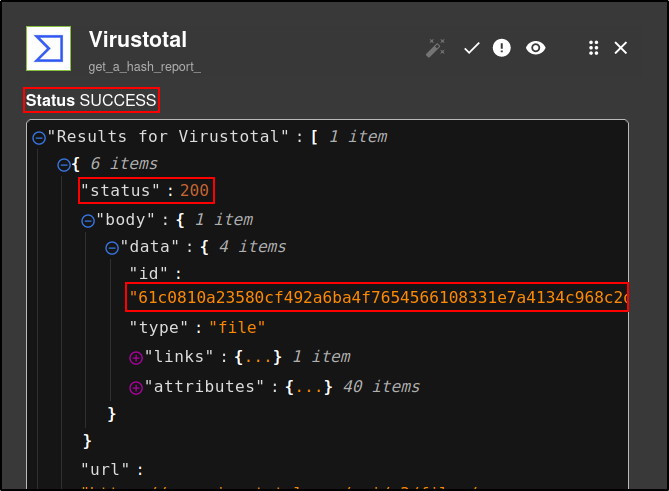
Task: Click the six-dot grid drag icon
Action: click(593, 48)
